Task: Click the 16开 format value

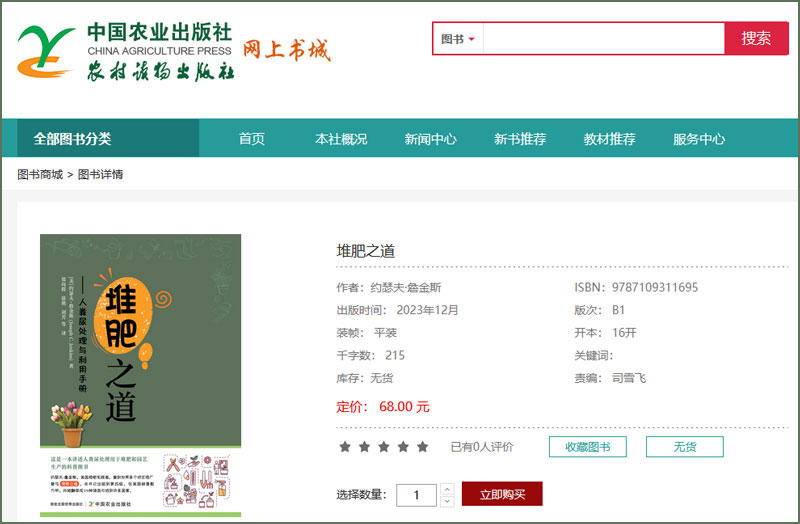Action: click(x=624, y=333)
